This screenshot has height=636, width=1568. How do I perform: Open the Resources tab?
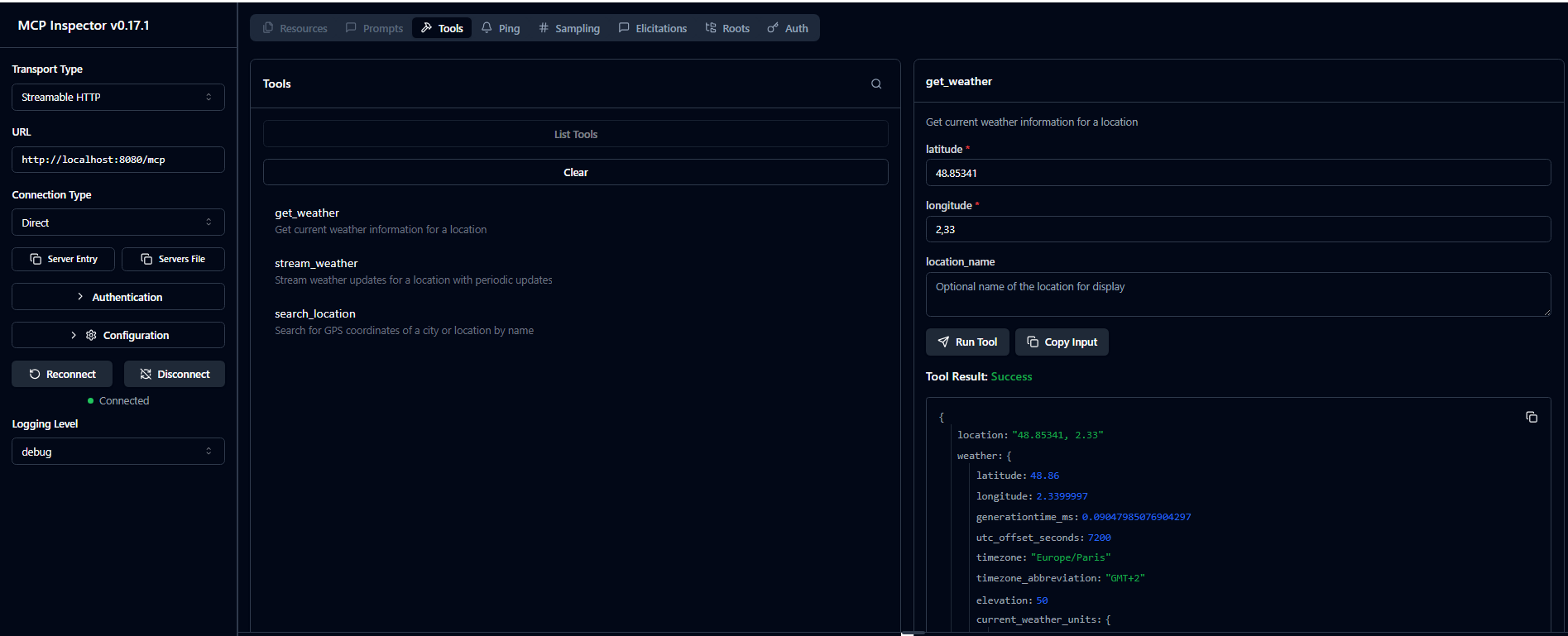tap(295, 28)
